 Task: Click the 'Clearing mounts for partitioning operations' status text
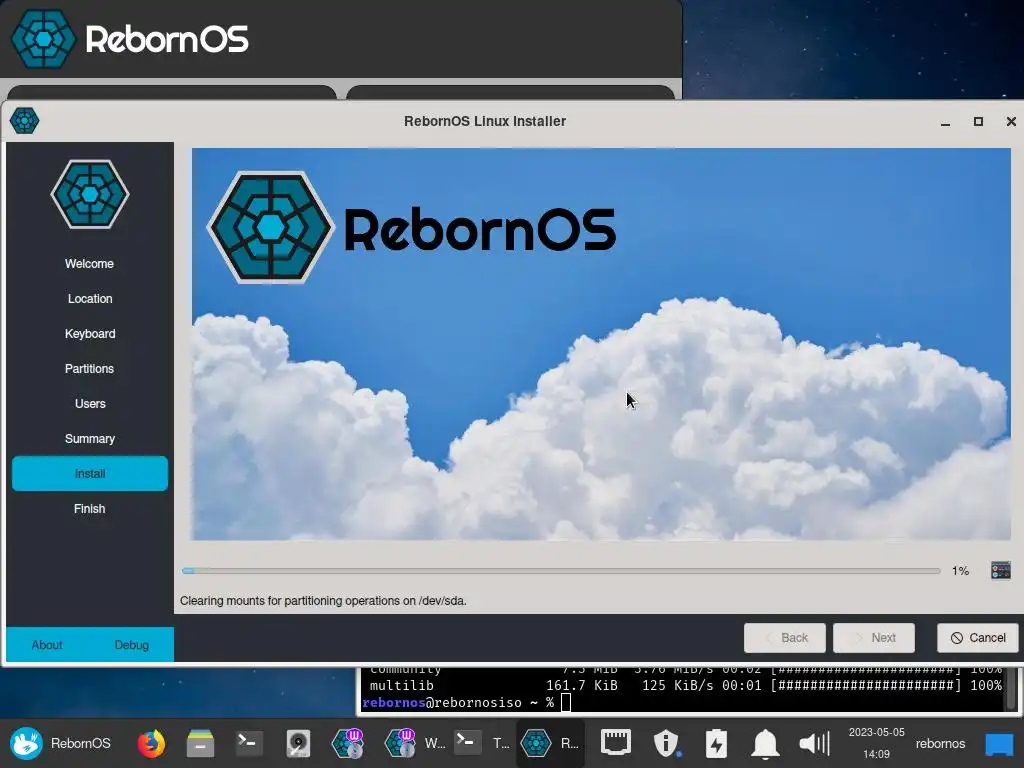(323, 601)
